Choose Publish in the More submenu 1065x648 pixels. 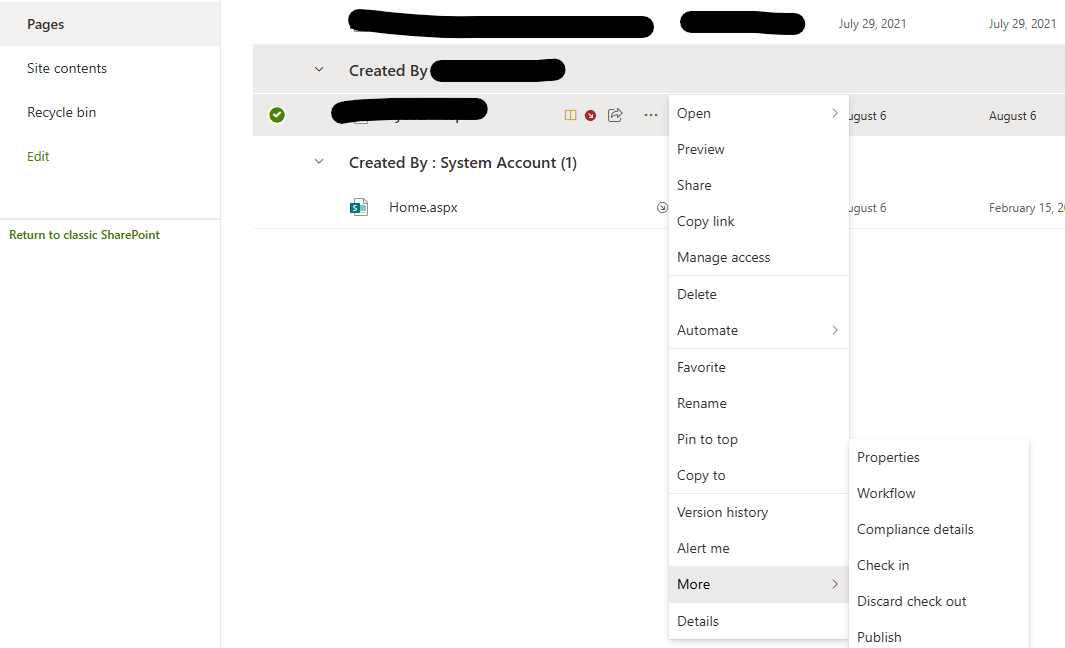coord(879,637)
